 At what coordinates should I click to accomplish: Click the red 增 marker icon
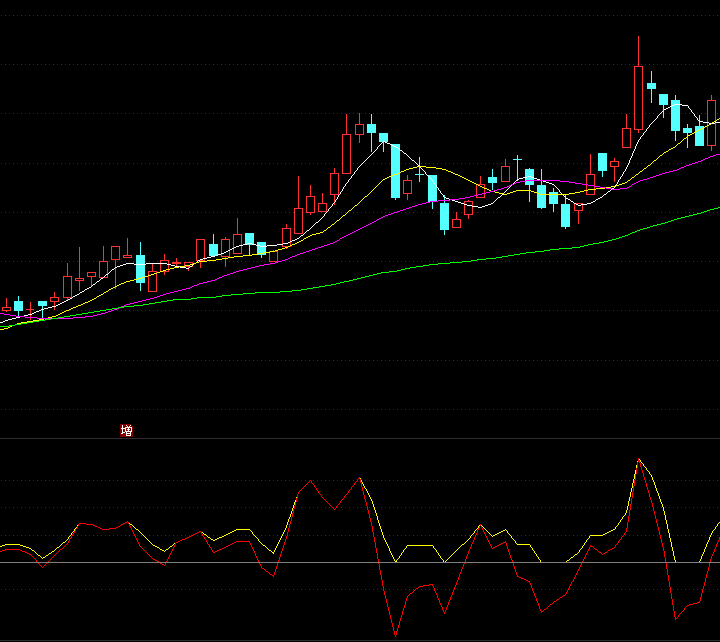[x=126, y=430]
